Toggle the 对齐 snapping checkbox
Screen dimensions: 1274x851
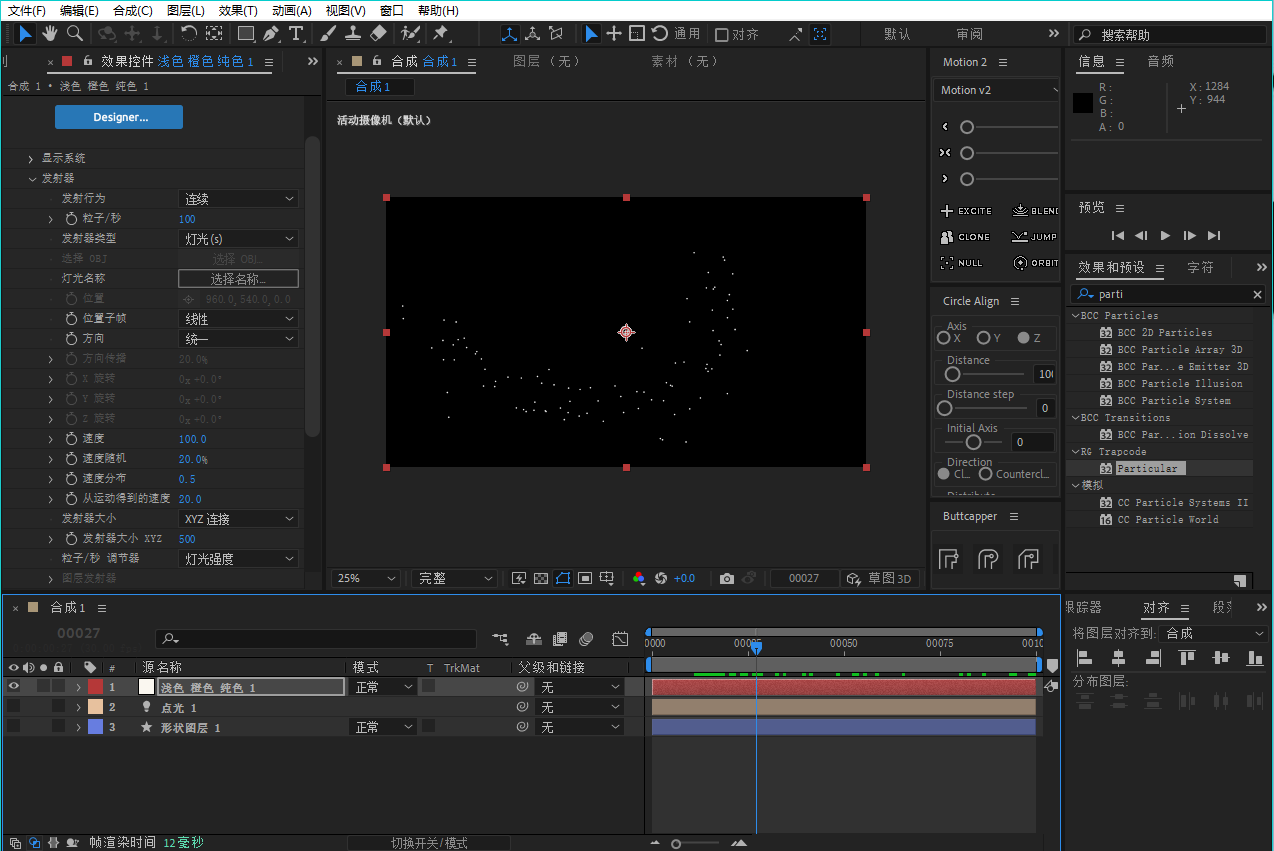(722, 34)
